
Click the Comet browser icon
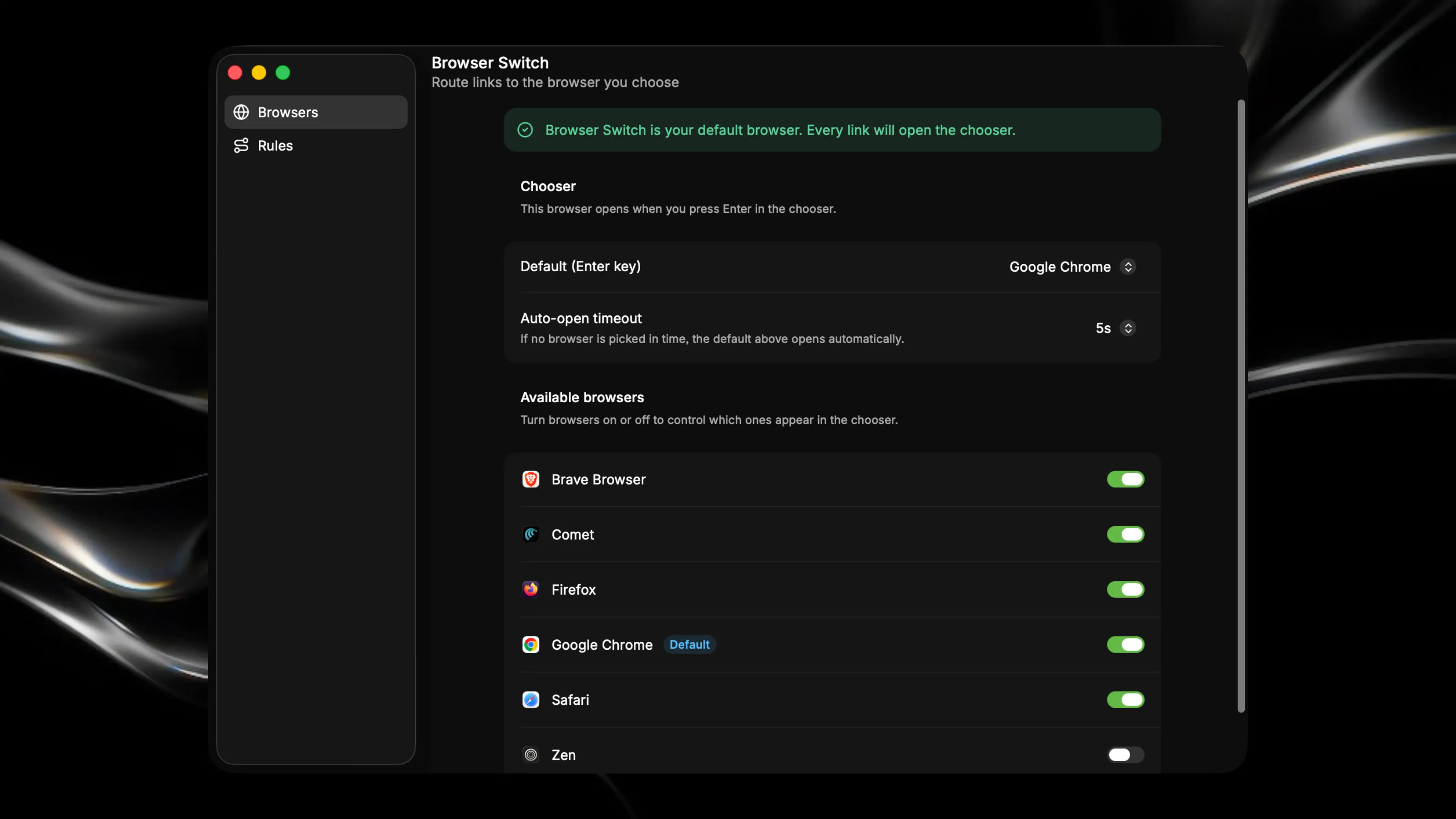531,534
